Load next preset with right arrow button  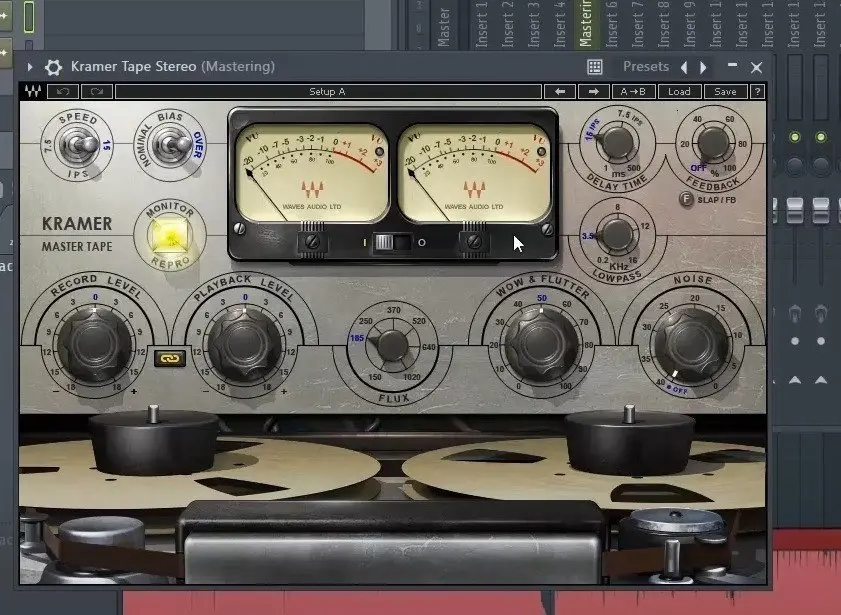click(x=593, y=92)
